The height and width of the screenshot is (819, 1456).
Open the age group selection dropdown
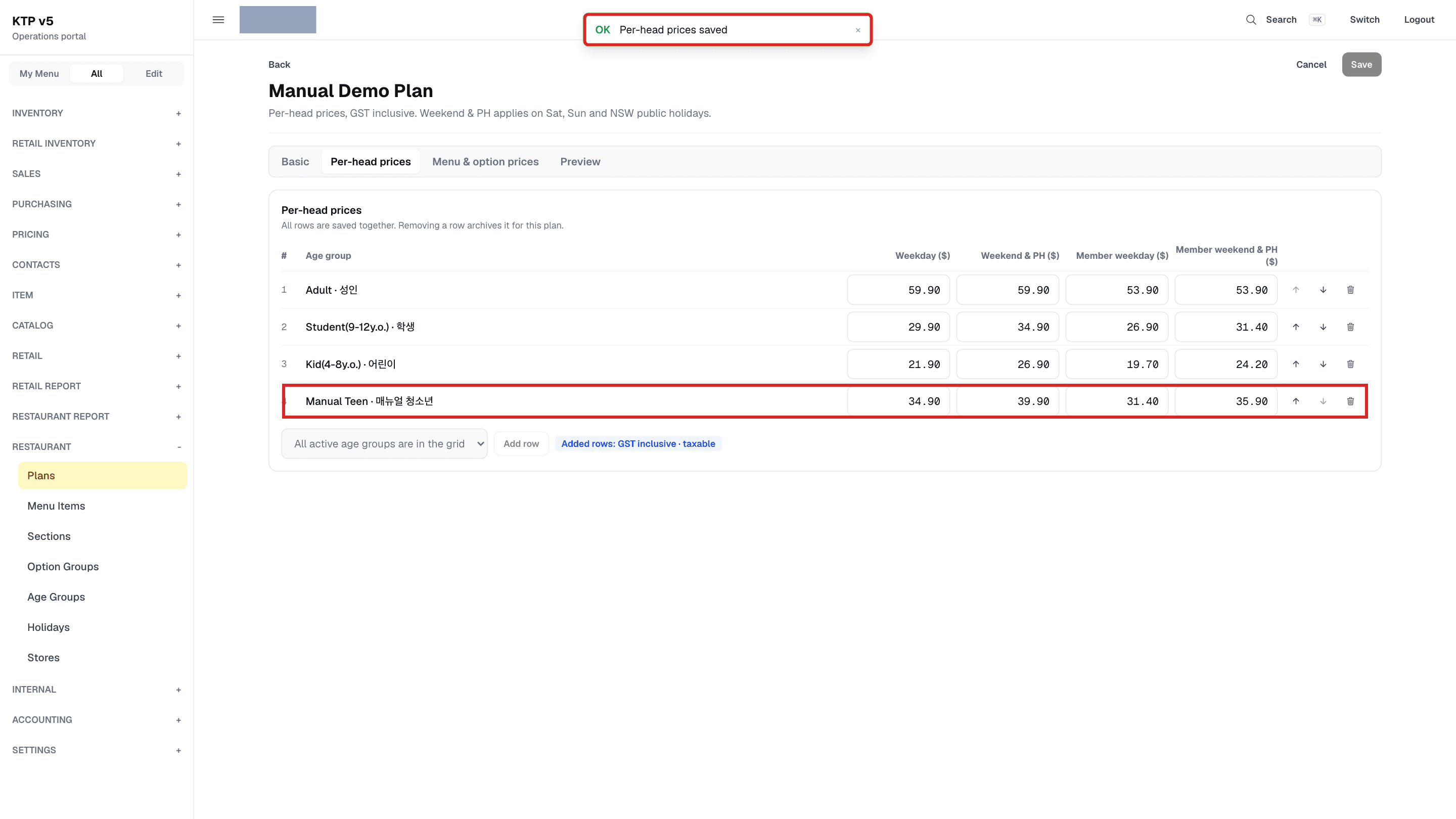[384, 444]
